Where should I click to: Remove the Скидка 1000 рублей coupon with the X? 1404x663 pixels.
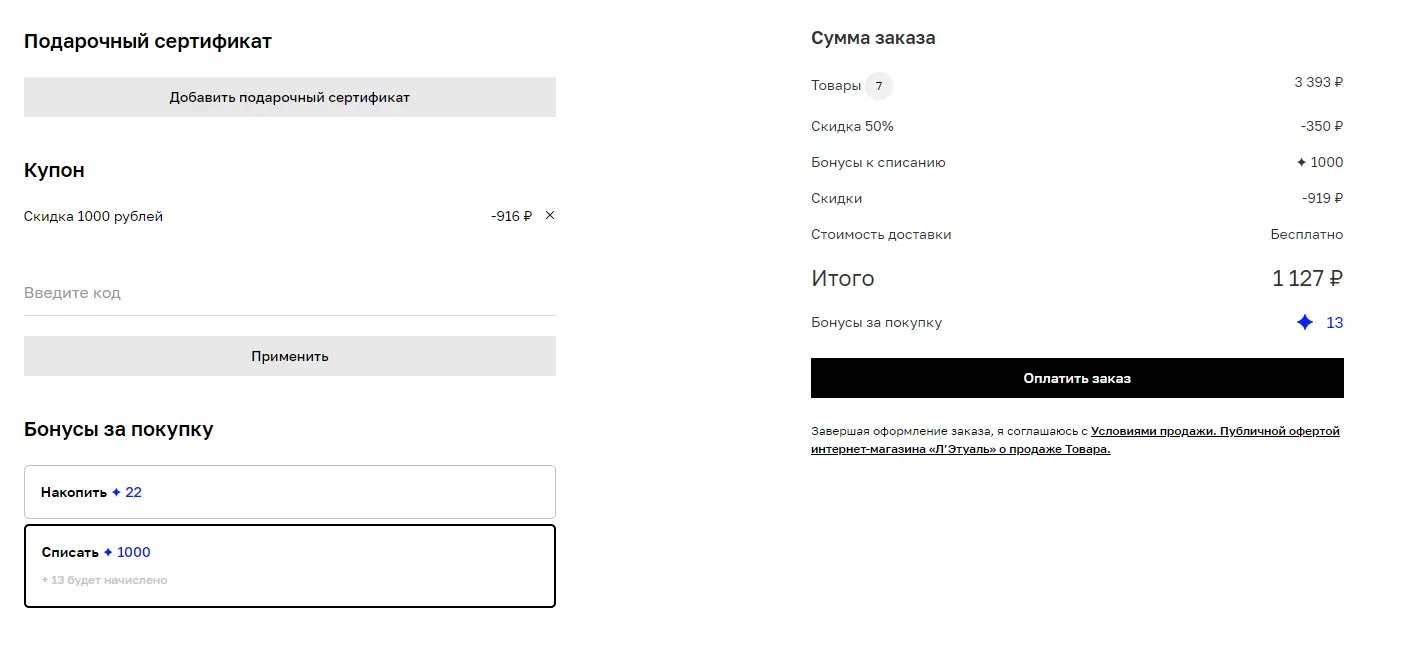click(x=550, y=215)
